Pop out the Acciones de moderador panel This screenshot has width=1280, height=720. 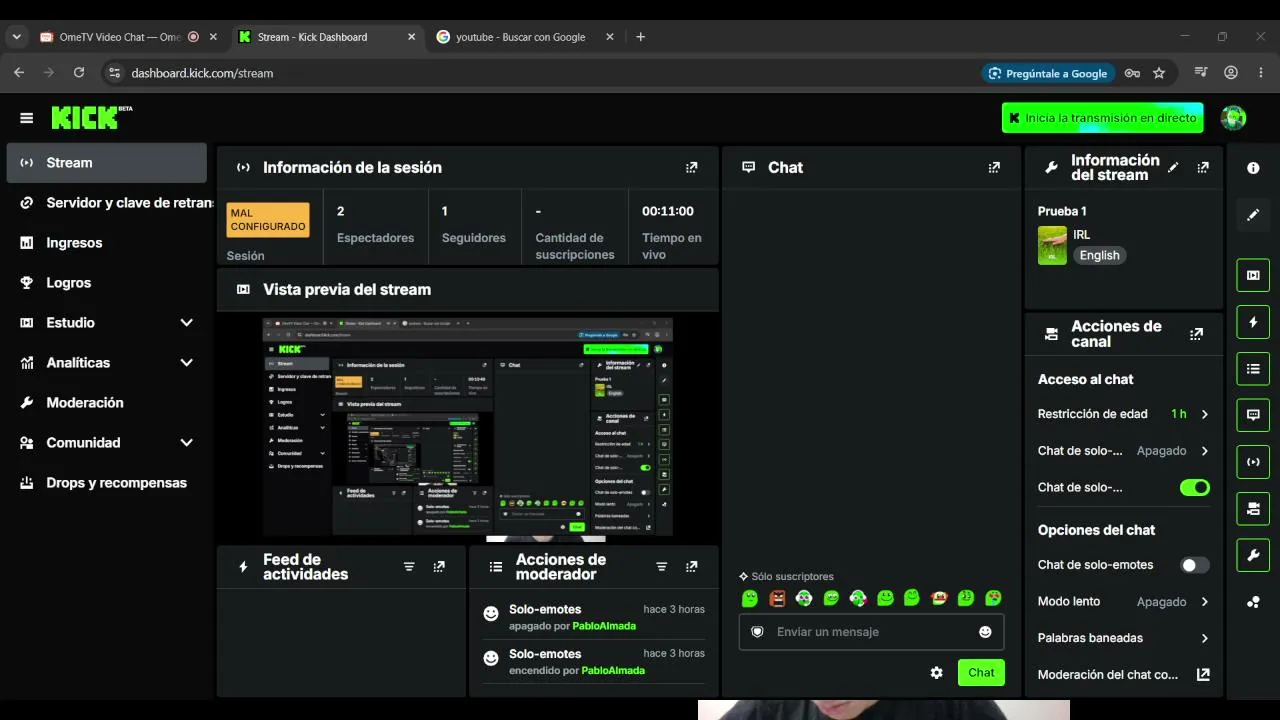pos(691,567)
